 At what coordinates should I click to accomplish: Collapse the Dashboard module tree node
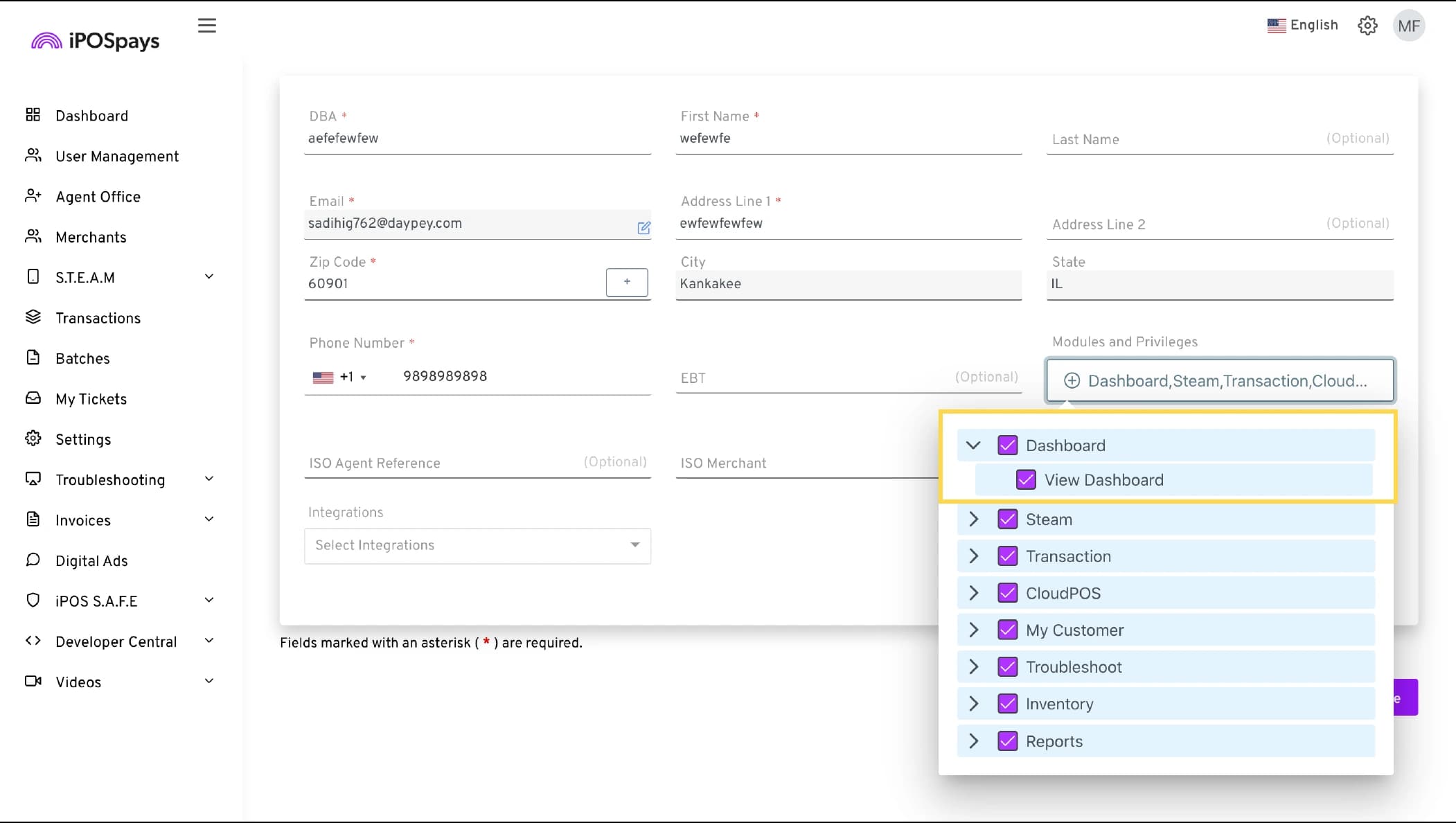[973, 445]
